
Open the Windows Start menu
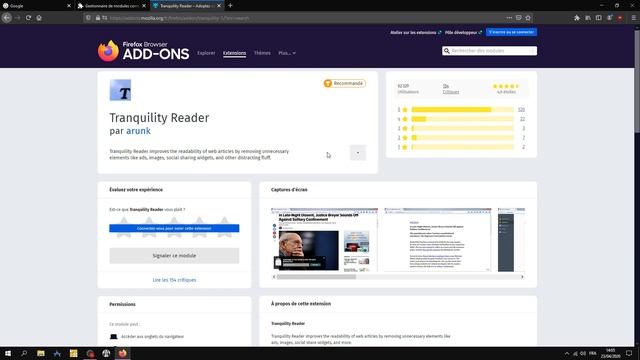pyautogui.click(x=8, y=353)
